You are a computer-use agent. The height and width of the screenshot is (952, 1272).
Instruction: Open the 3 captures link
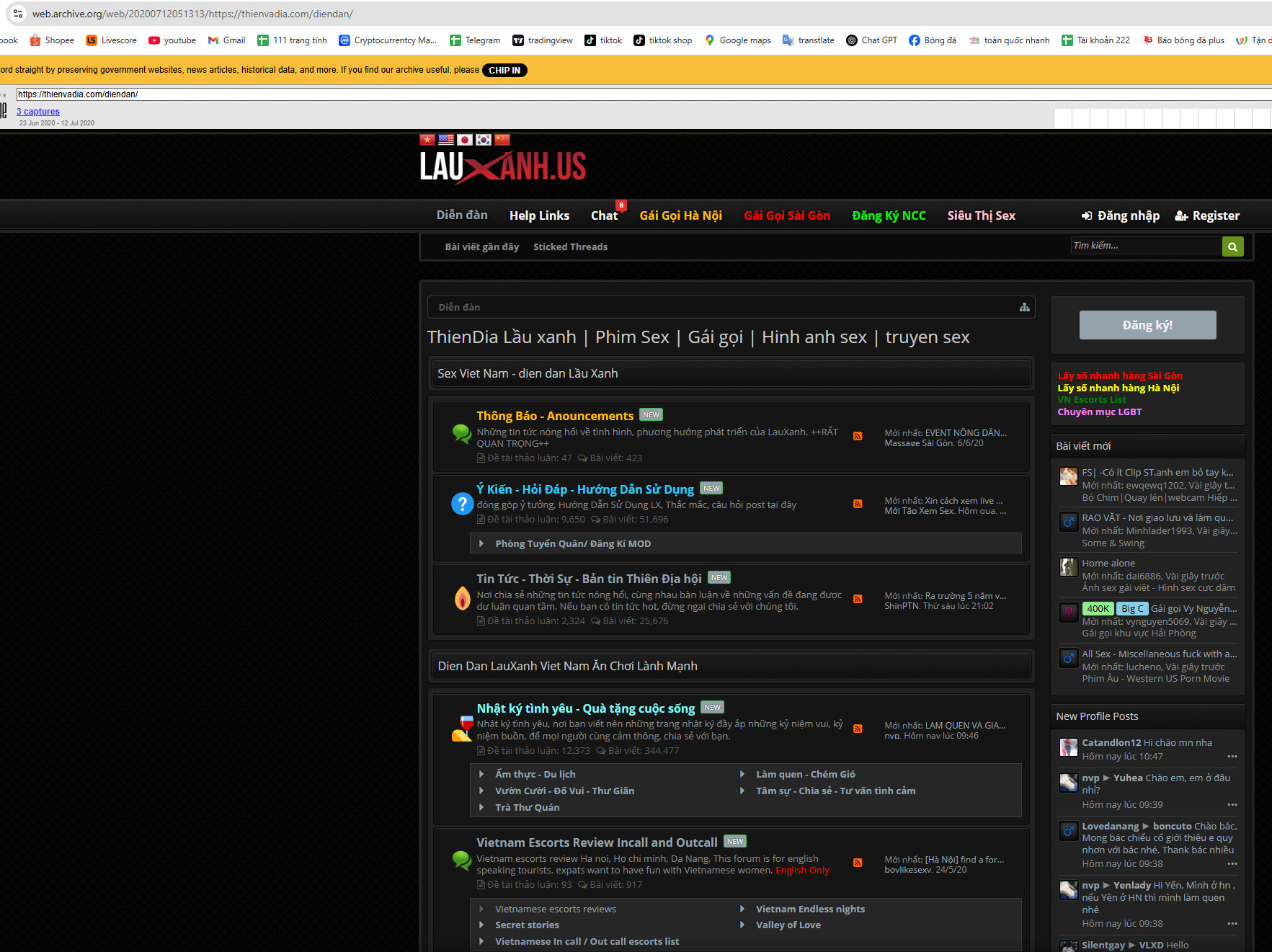[38, 112]
